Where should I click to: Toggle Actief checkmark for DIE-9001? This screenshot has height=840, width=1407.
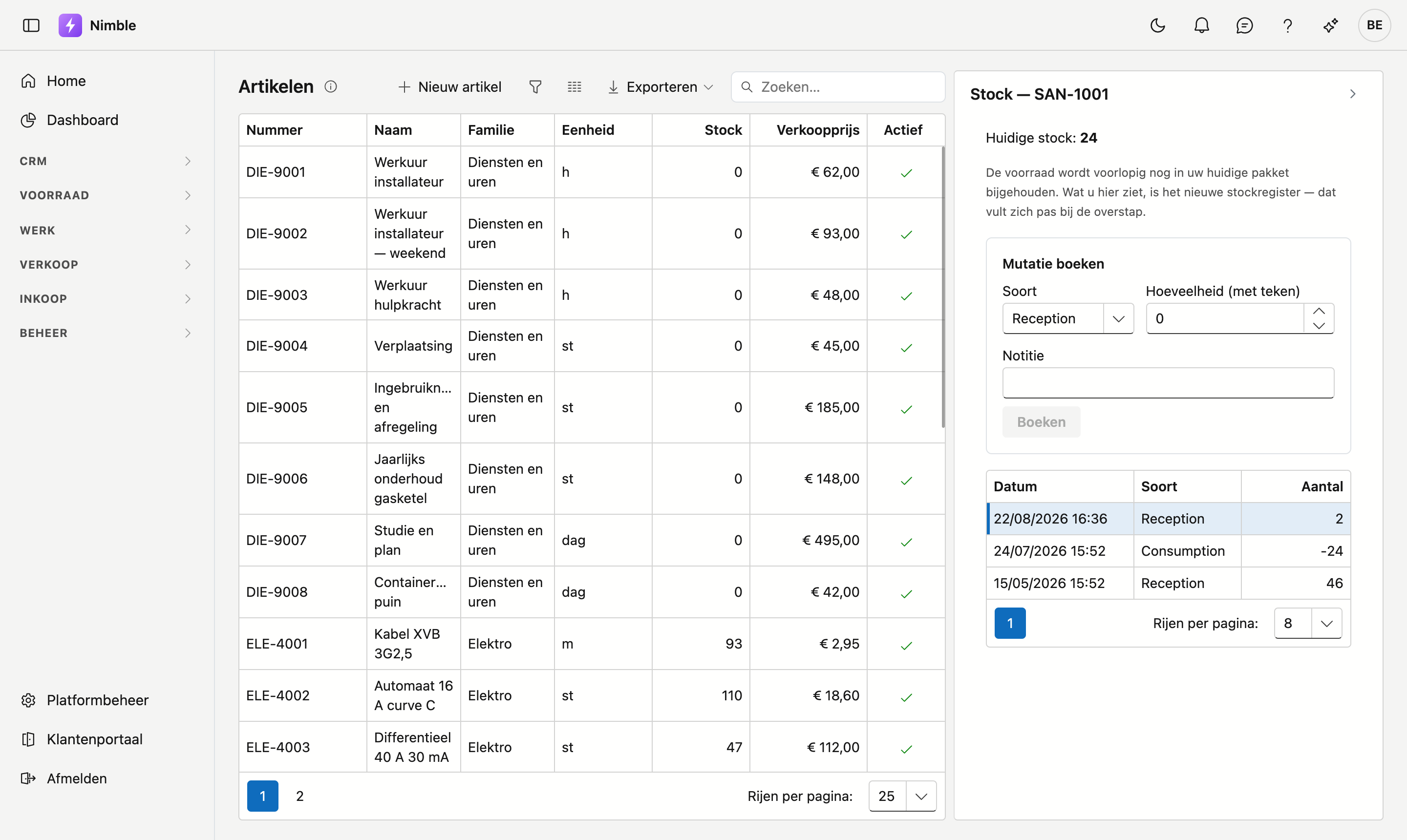click(906, 173)
